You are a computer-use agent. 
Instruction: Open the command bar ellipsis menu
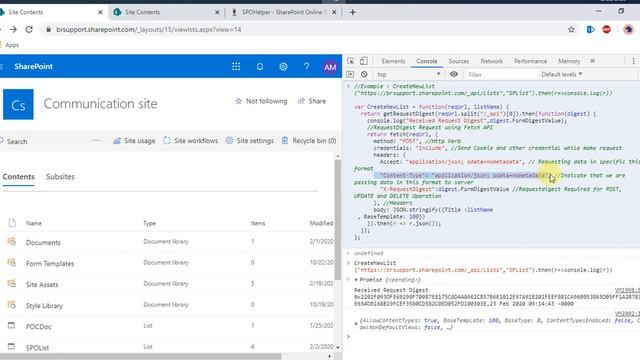pos(96,140)
